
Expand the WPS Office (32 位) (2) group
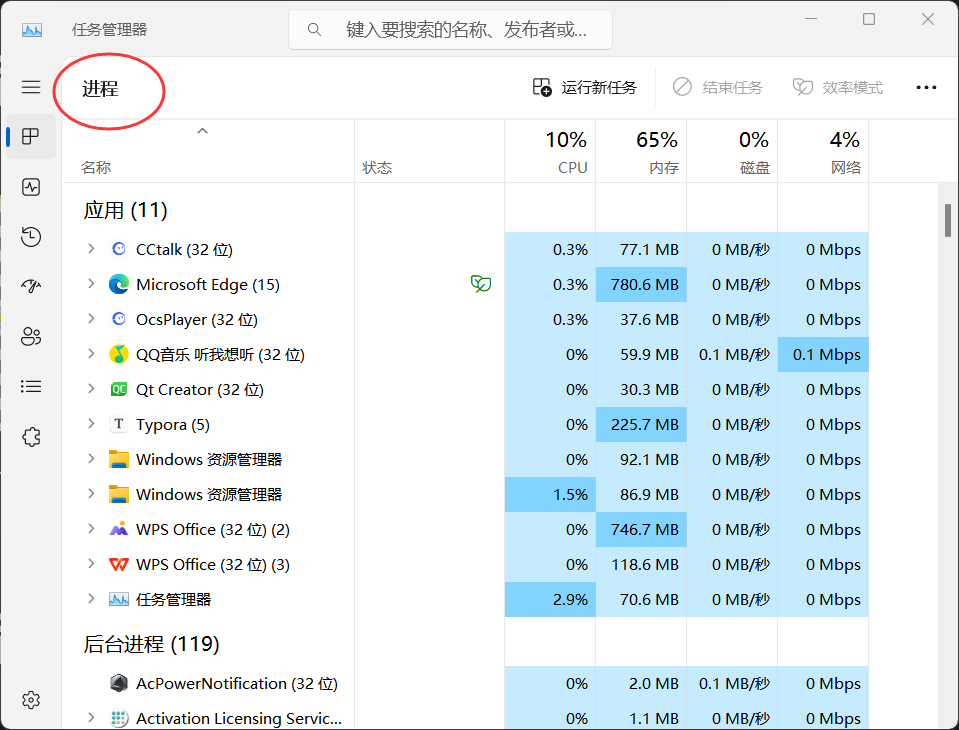(x=91, y=528)
